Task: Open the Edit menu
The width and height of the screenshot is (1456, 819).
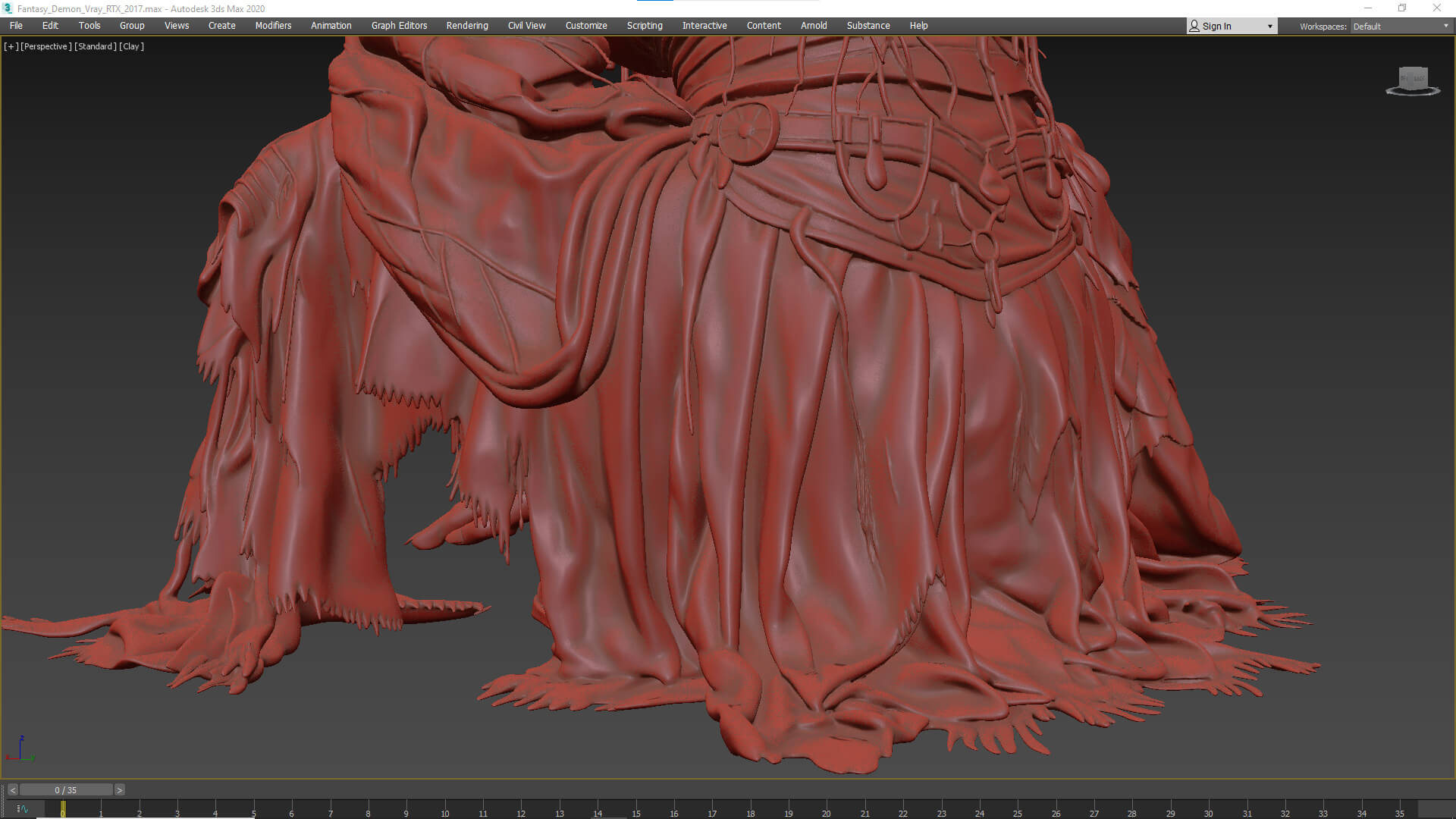Action: pyautogui.click(x=50, y=26)
